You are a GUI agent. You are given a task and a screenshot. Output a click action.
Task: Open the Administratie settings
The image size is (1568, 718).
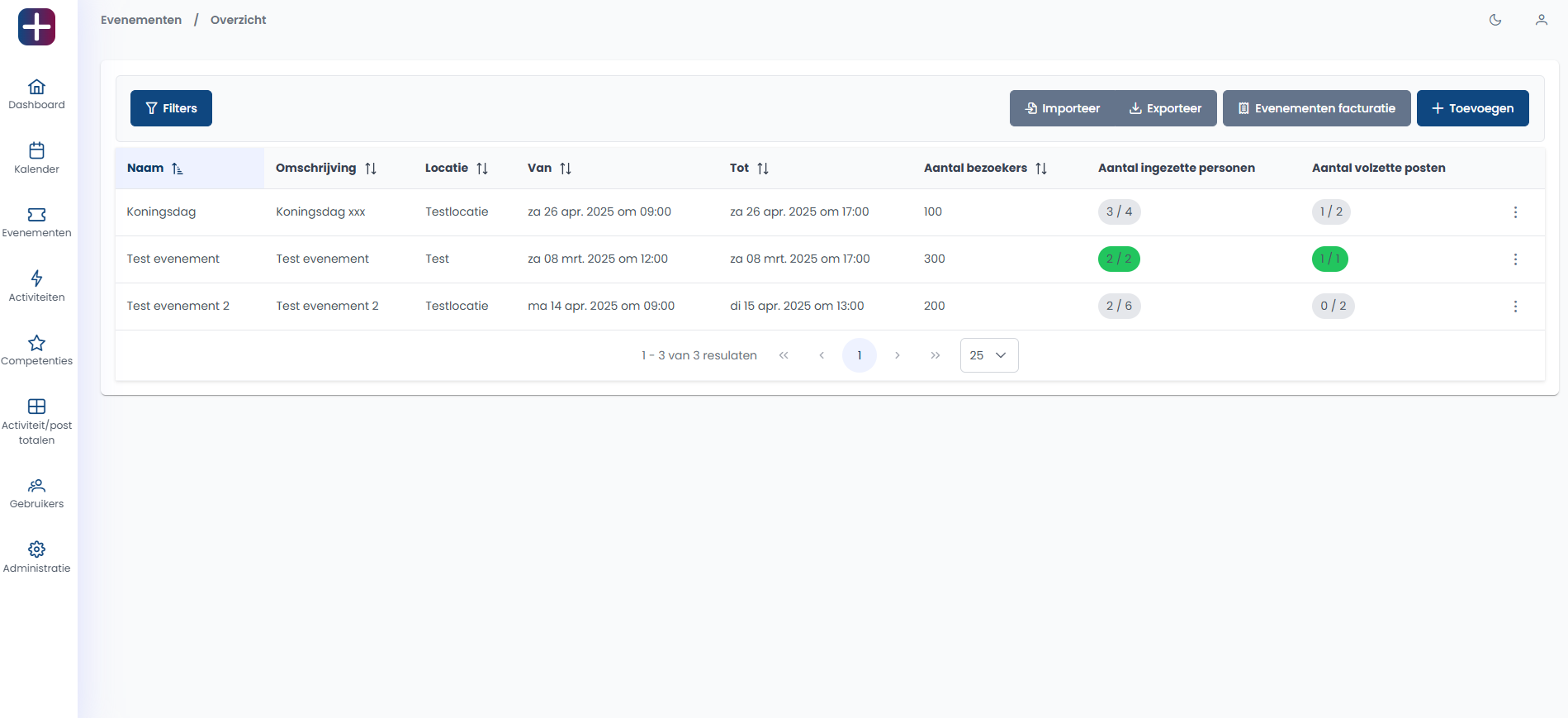click(x=36, y=557)
